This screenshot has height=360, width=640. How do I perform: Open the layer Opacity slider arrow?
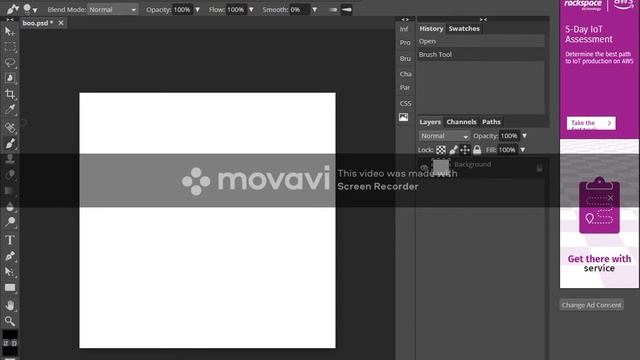pyautogui.click(x=524, y=136)
